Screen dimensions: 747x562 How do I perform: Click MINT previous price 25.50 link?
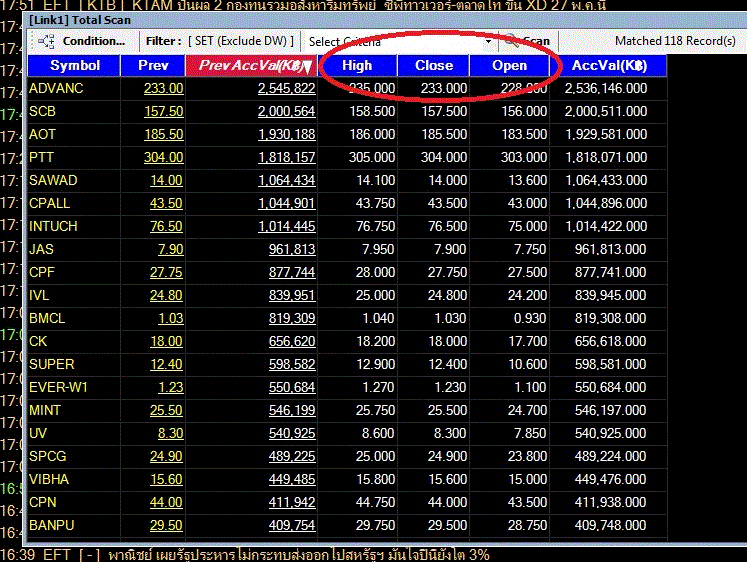166,410
